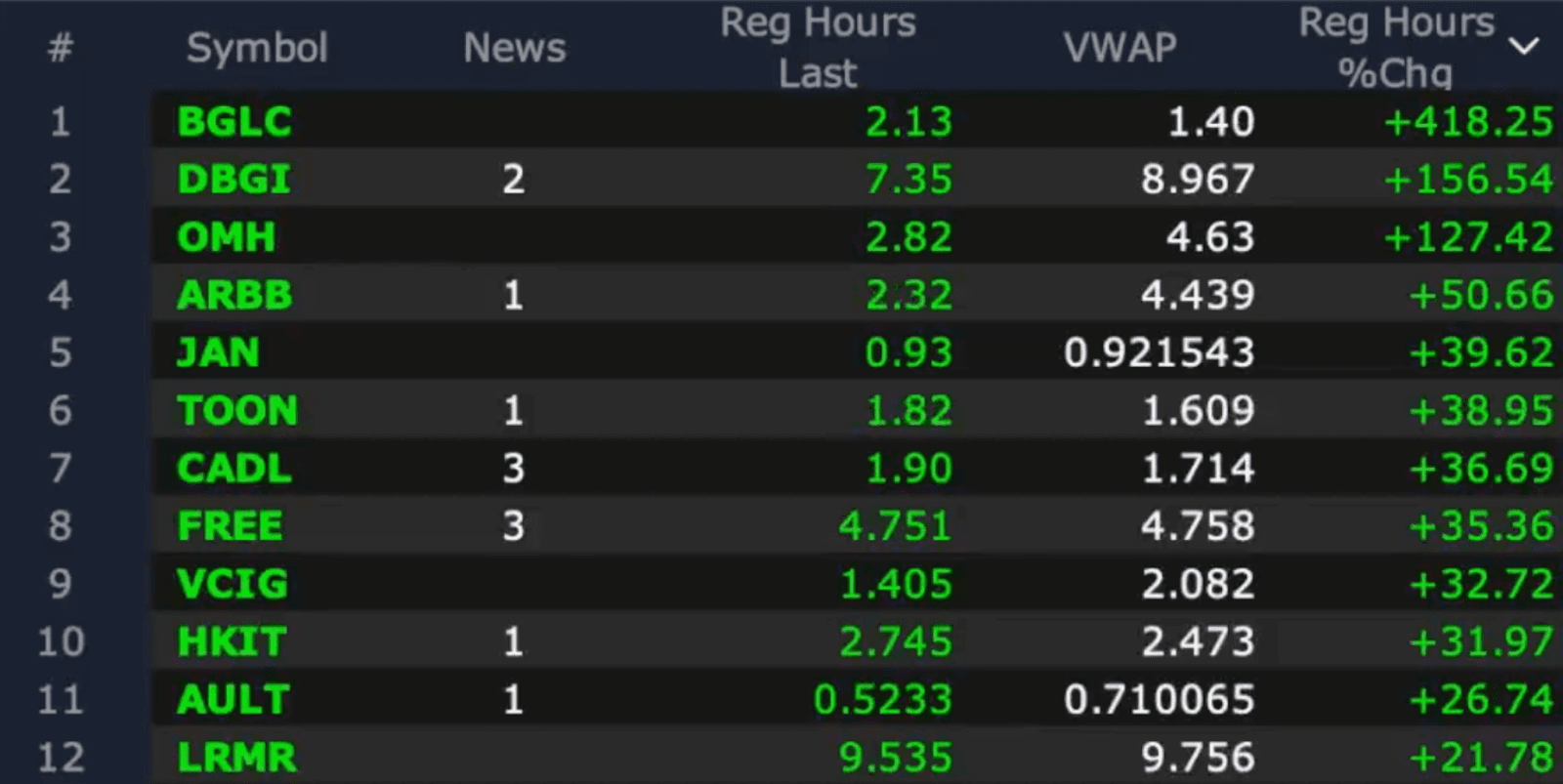Viewport: 1563px width, 784px height.
Task: Select the AULT symbol
Action: tap(233, 698)
